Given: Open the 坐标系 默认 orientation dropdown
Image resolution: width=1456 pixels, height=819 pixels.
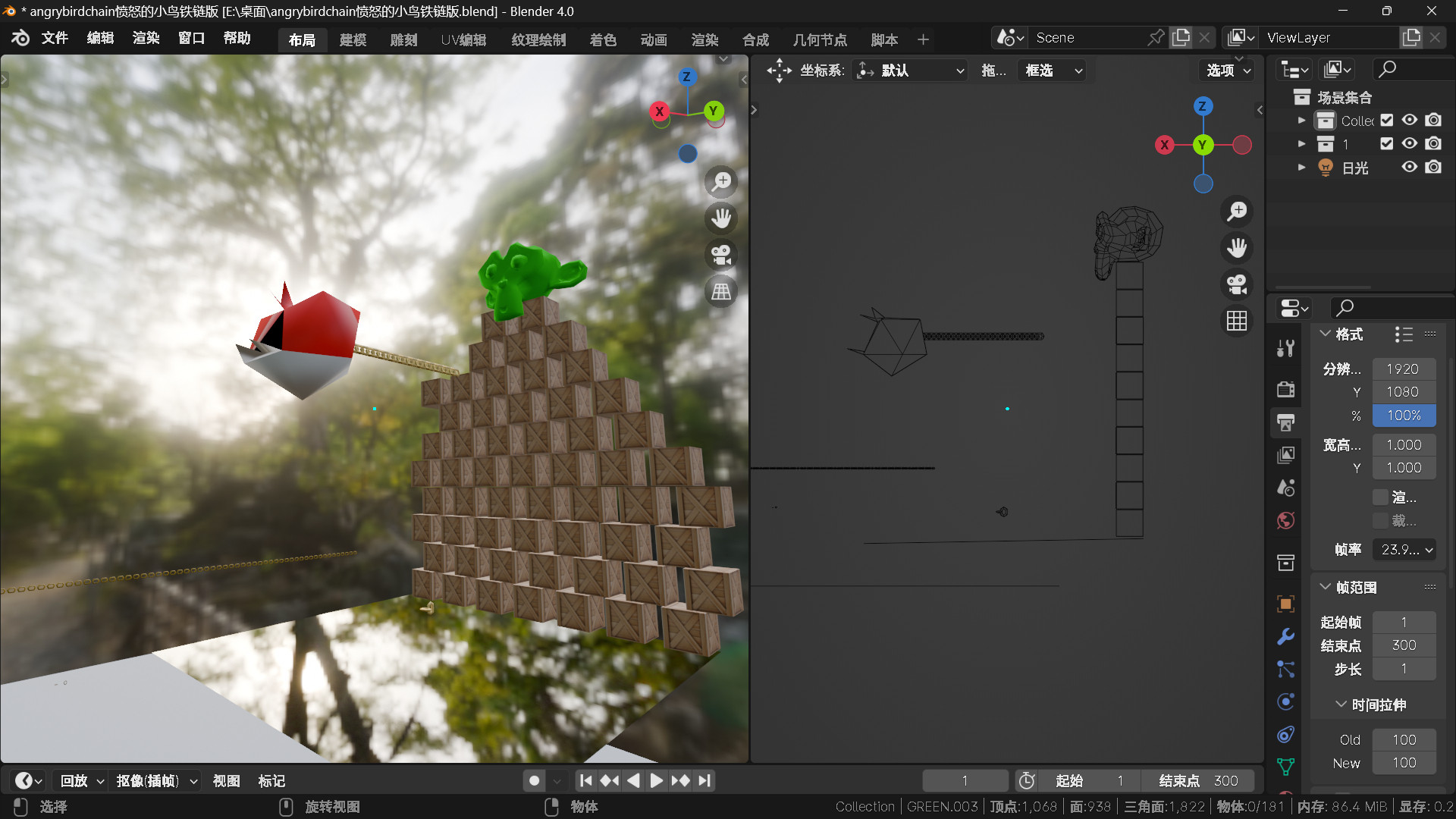Looking at the screenshot, I should (910, 71).
